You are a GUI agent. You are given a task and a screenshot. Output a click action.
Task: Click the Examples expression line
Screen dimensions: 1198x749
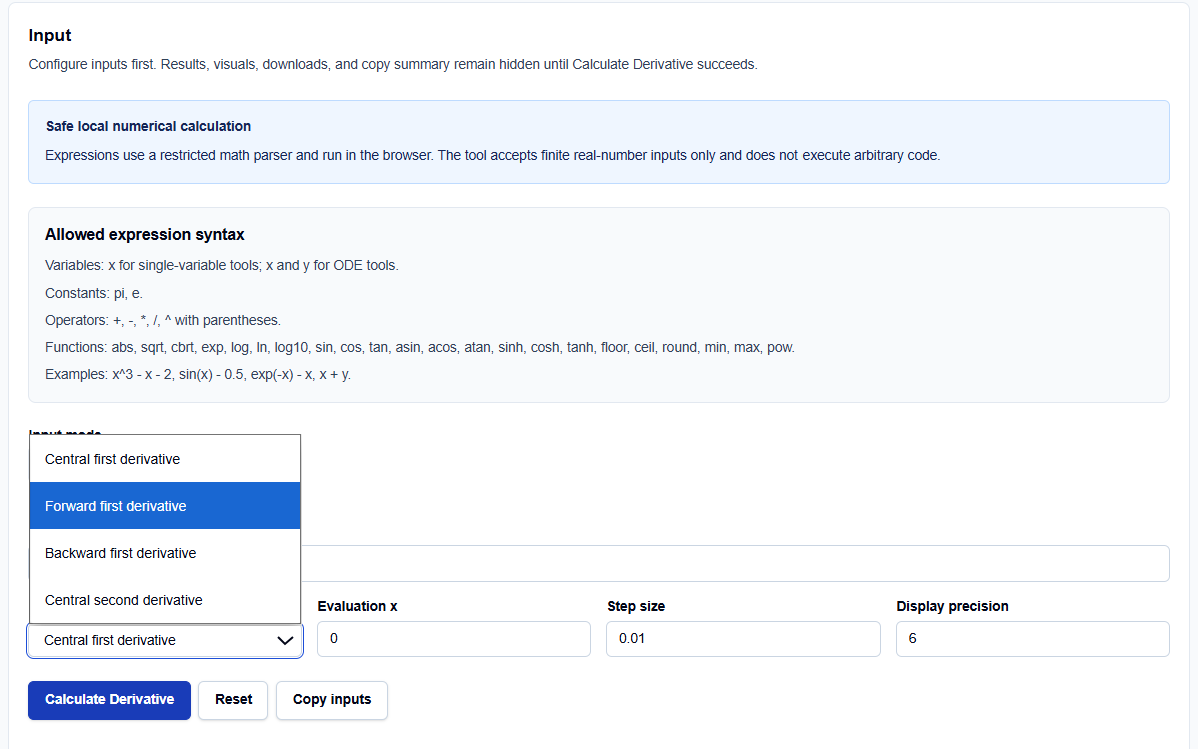coord(198,374)
